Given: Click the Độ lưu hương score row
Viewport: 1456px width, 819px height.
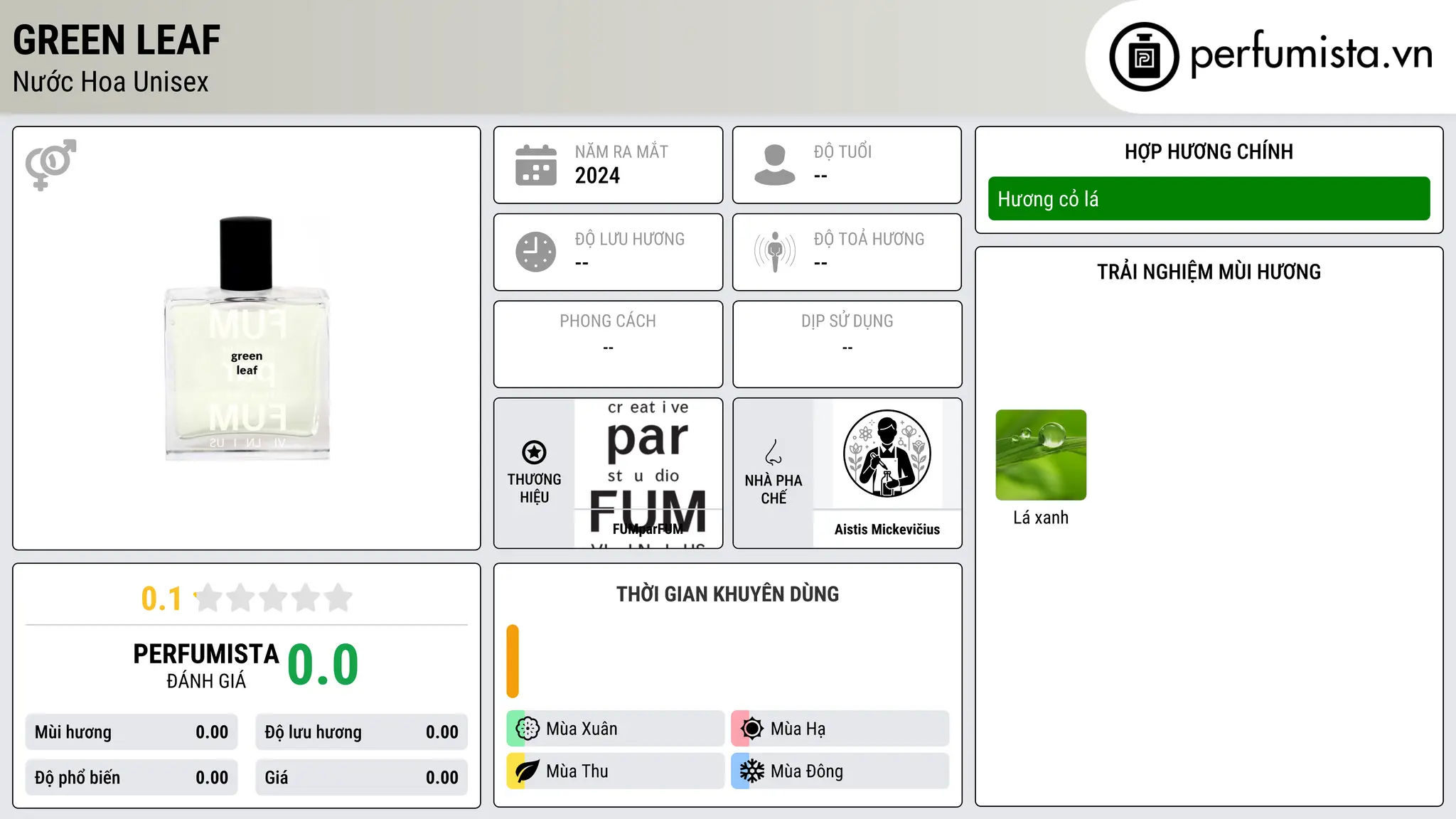Looking at the screenshot, I should pyautogui.click(x=362, y=732).
